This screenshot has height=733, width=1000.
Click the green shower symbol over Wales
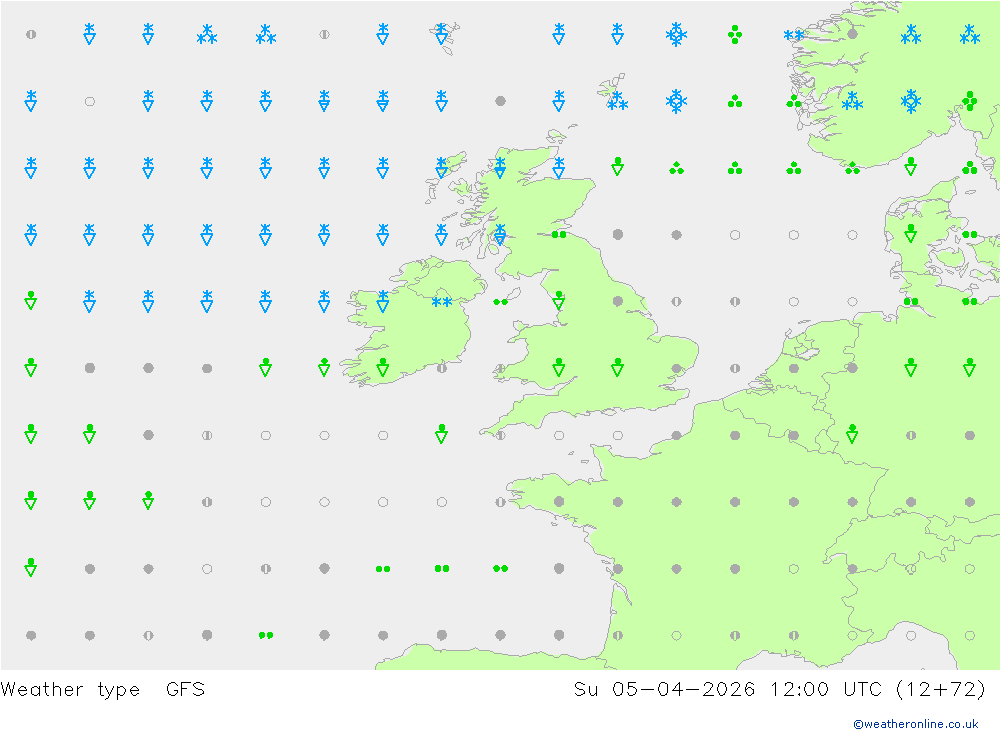[x=559, y=367]
